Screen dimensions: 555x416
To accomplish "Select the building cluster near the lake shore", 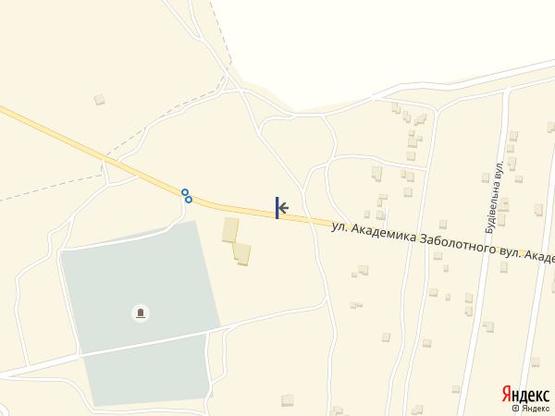I will (410, 116).
